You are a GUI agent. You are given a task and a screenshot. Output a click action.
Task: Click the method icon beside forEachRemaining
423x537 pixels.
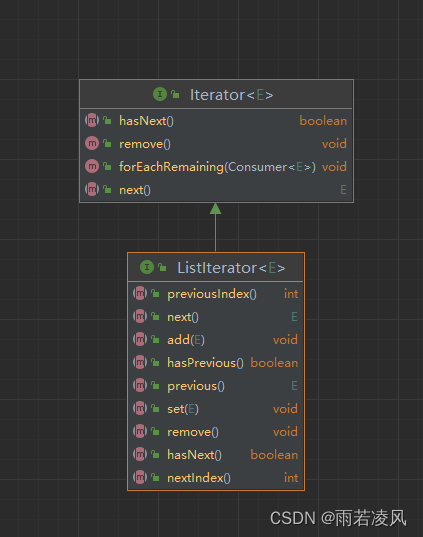[x=92, y=166]
